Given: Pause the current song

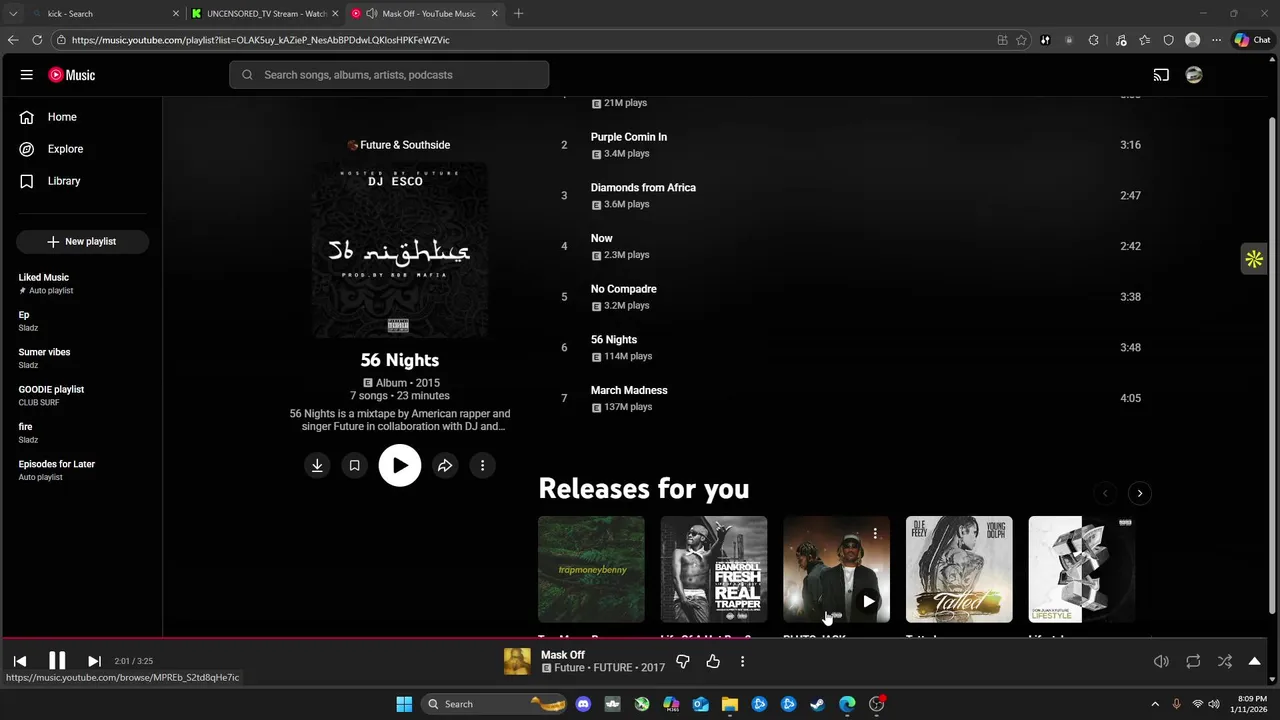Looking at the screenshot, I should [x=57, y=661].
